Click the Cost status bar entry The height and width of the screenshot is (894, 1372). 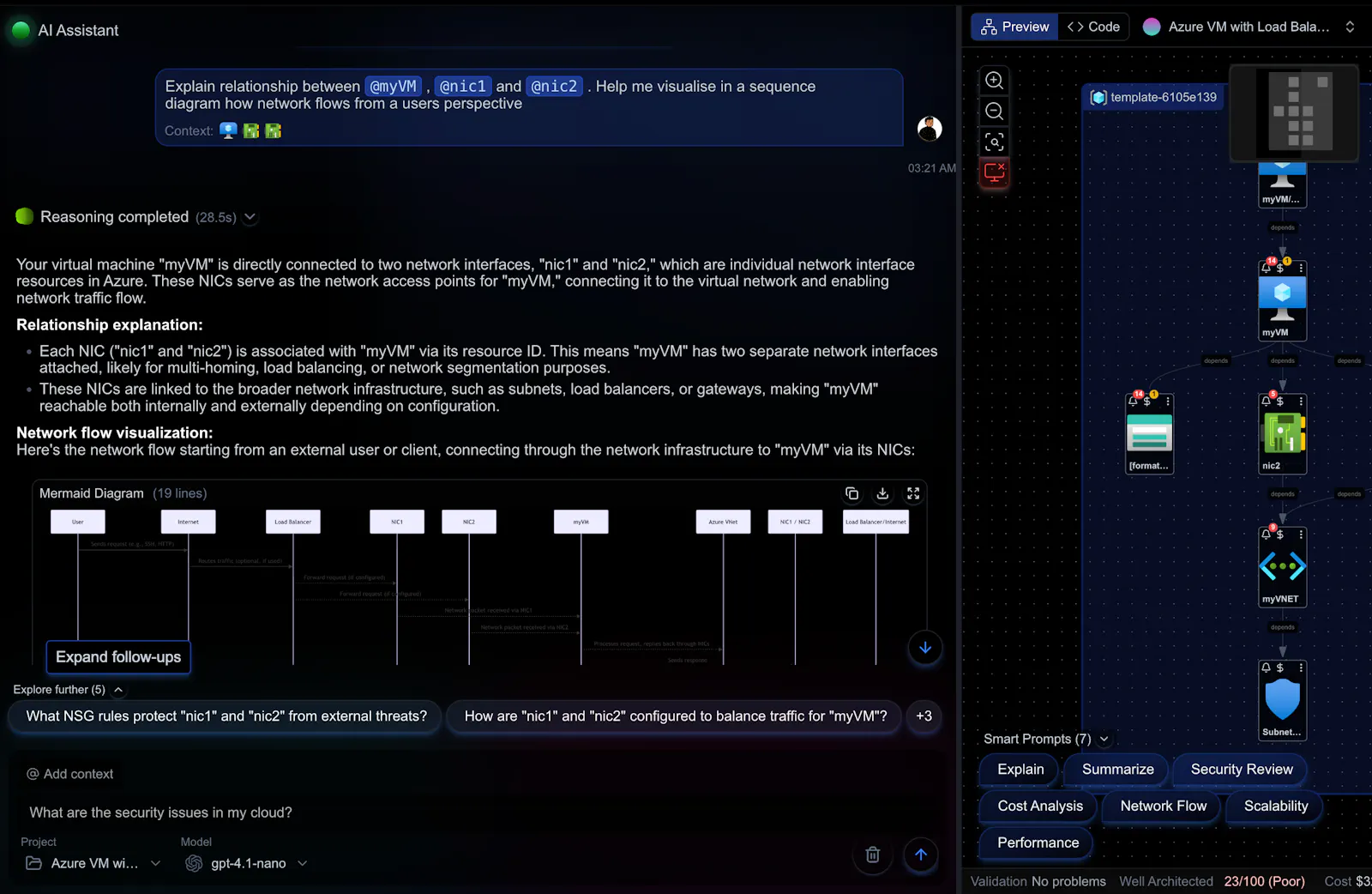(1347, 881)
